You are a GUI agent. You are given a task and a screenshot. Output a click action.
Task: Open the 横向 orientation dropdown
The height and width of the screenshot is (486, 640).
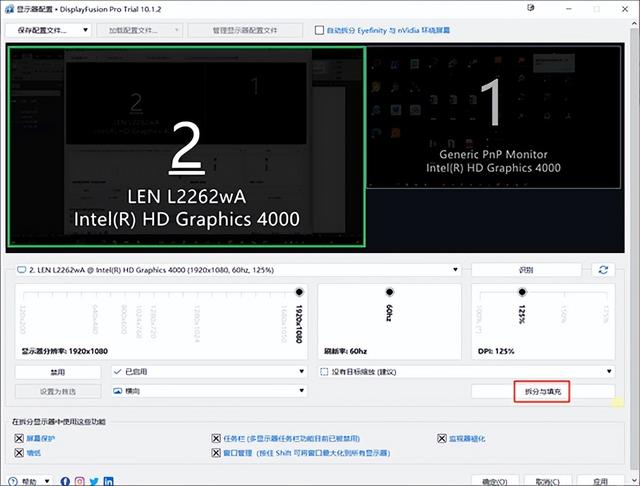(x=209, y=391)
